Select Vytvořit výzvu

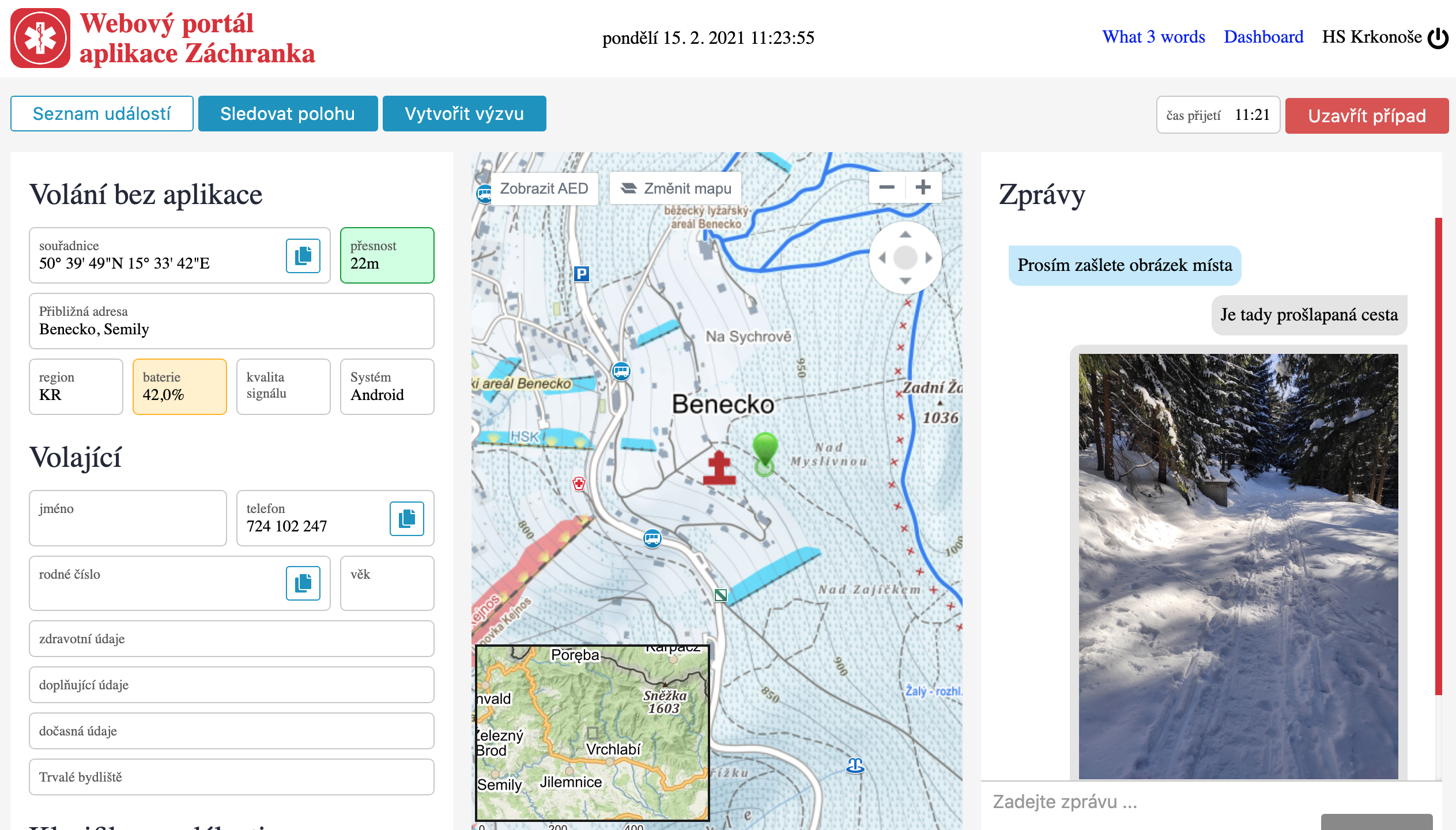pyautogui.click(x=465, y=114)
